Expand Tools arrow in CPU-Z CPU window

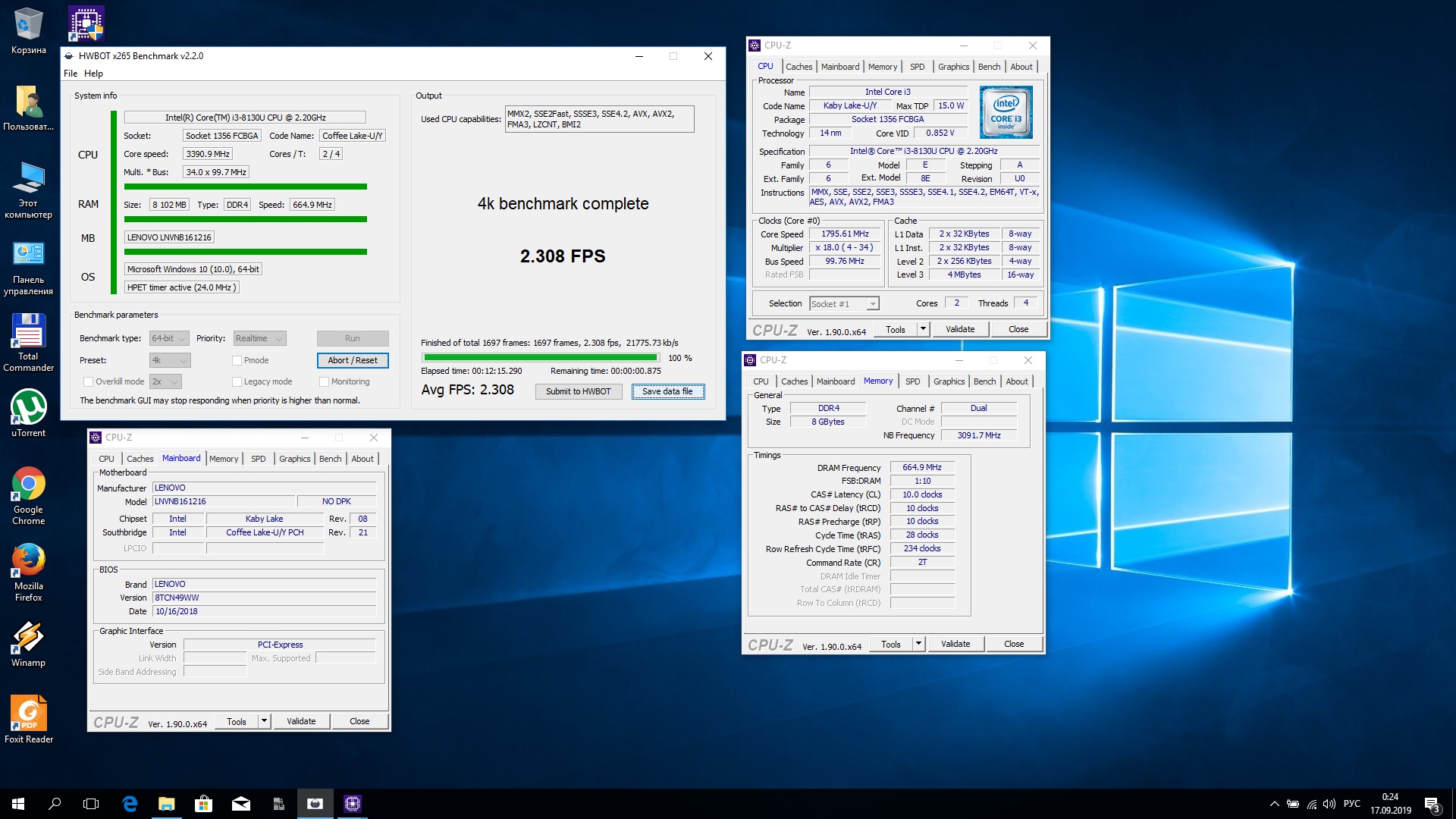pyautogui.click(x=923, y=329)
